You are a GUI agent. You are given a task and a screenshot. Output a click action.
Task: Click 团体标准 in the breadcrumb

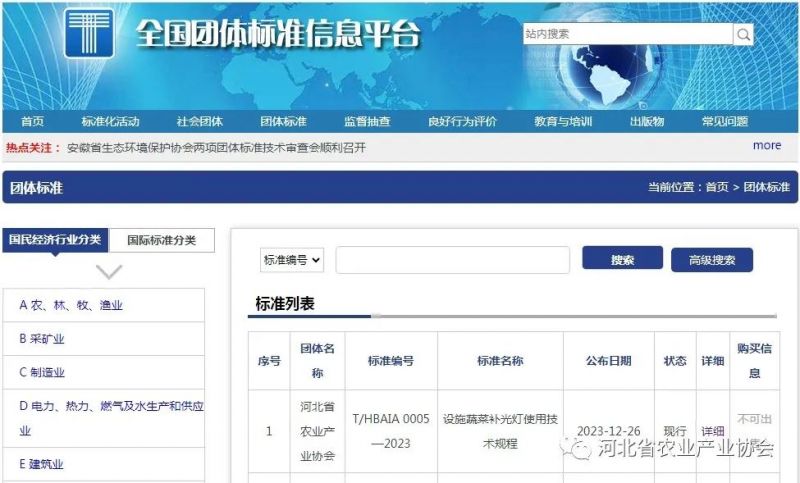[x=766, y=187]
